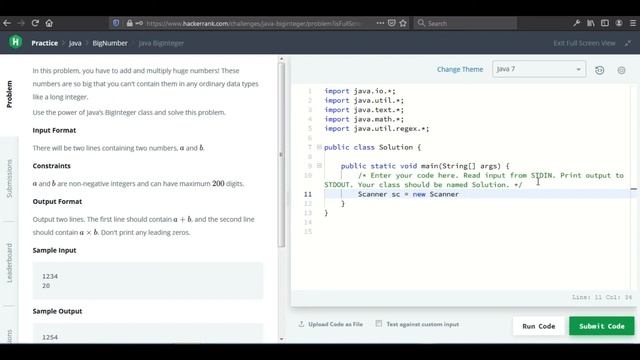Click the Run Code button
The width and height of the screenshot is (640, 360).
538,326
